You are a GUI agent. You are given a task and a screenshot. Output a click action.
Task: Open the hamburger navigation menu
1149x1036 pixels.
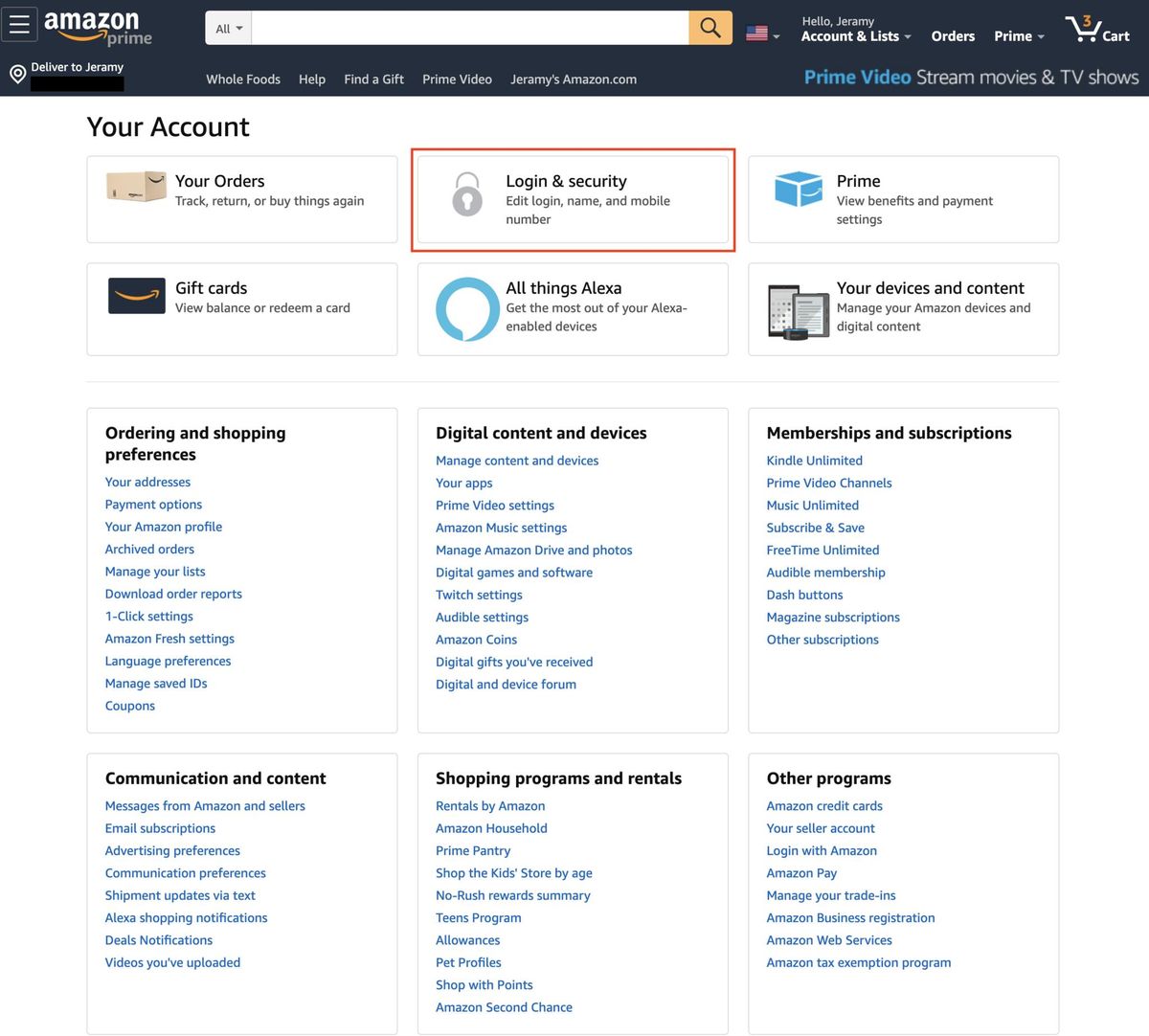19,24
